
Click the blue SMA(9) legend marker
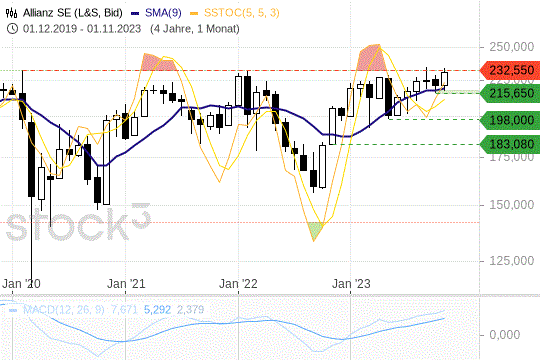(135, 13)
